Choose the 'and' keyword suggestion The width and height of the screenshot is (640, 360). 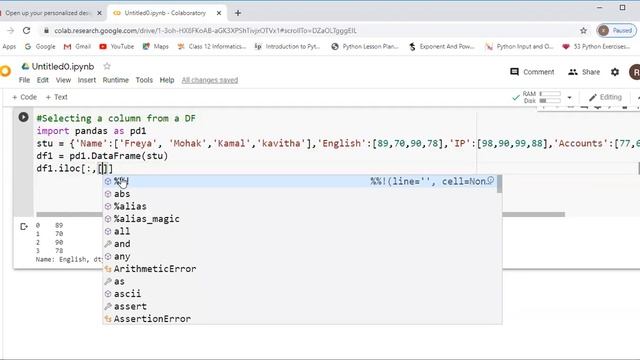point(302,244)
